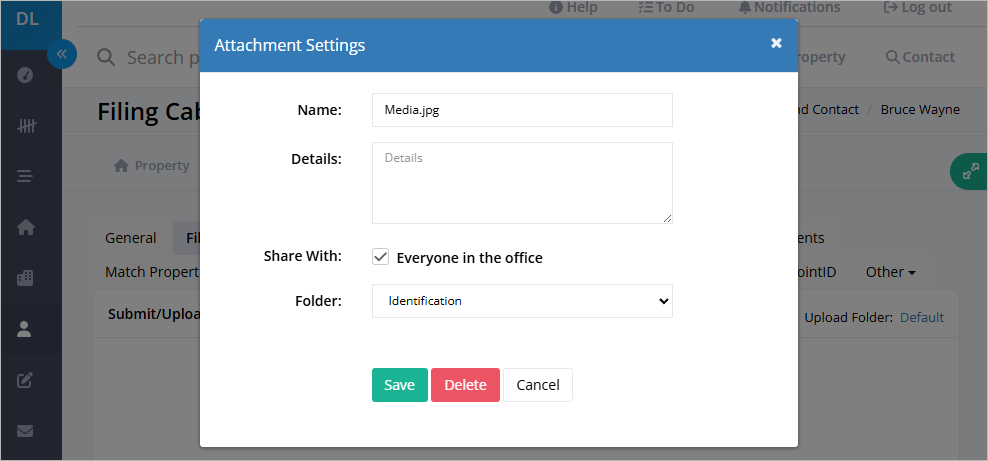Open Notifications
This screenshot has width=988, height=461.
coord(790,8)
